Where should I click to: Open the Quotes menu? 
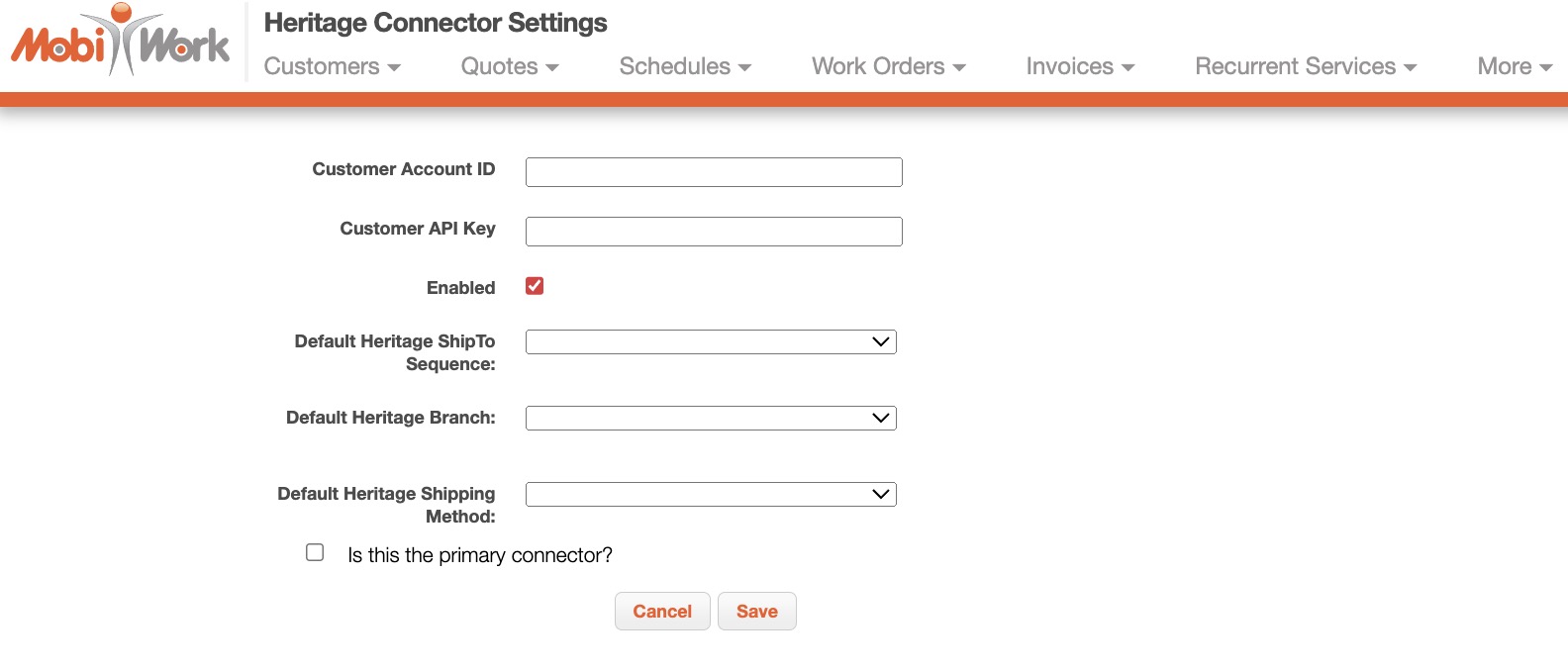coord(510,66)
